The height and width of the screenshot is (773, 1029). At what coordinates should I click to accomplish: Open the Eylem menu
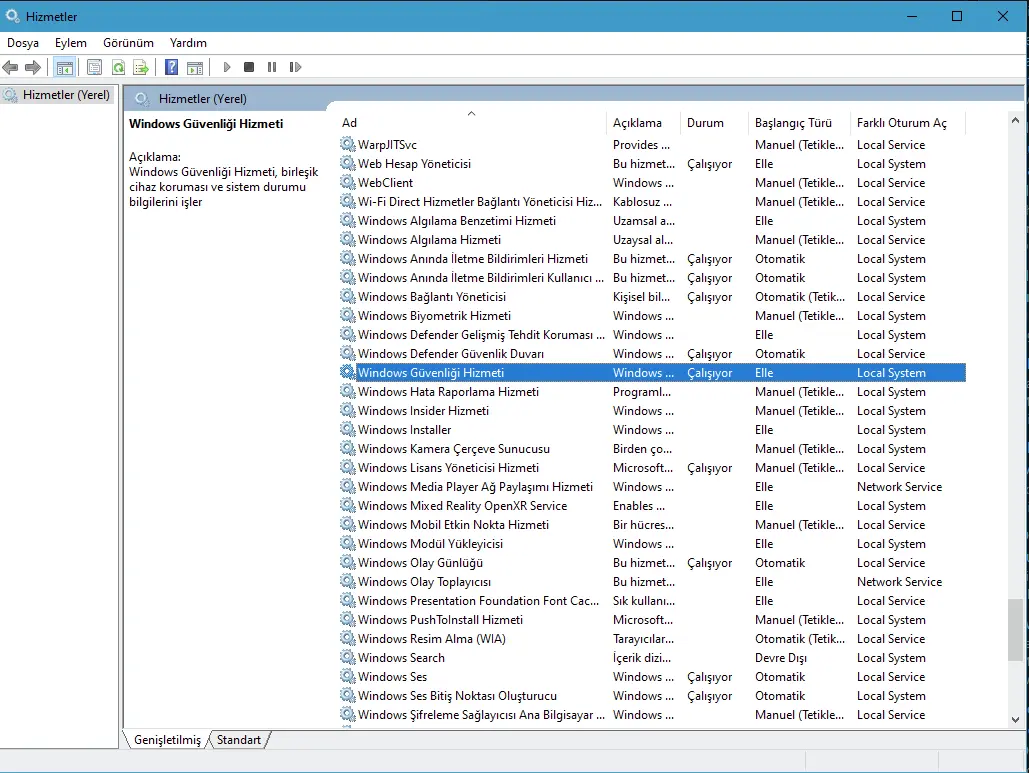[71, 43]
